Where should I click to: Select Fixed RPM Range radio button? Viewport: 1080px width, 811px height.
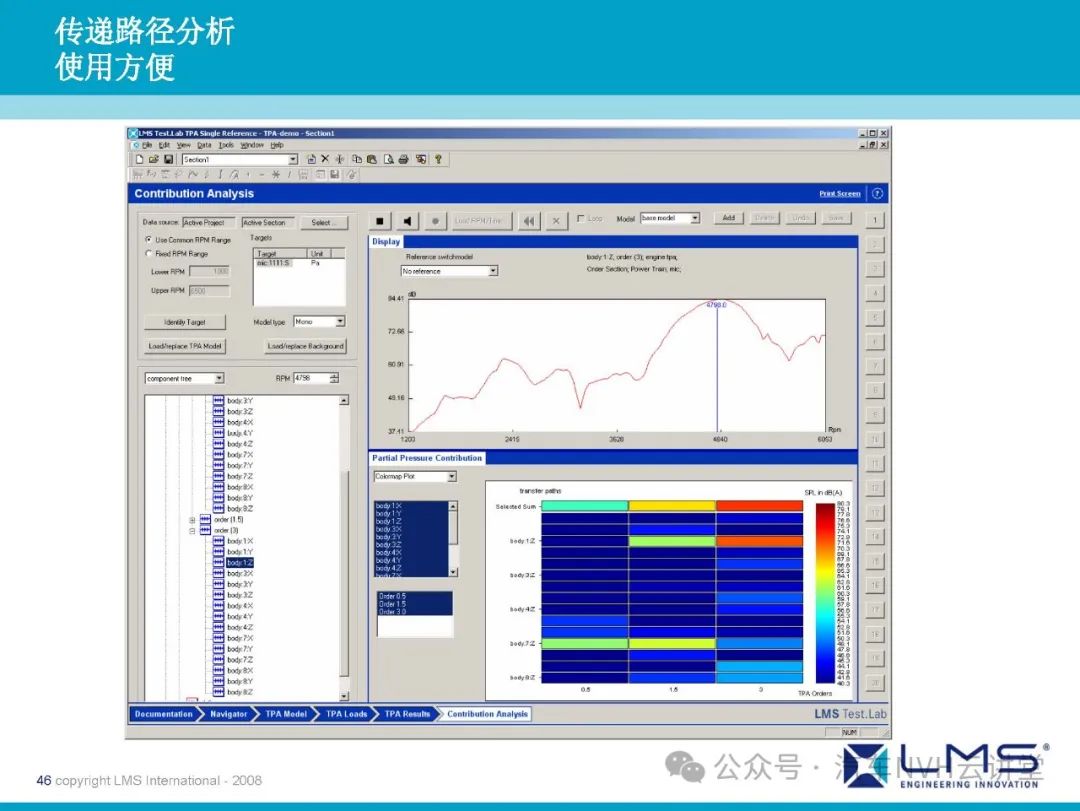[x=149, y=254]
